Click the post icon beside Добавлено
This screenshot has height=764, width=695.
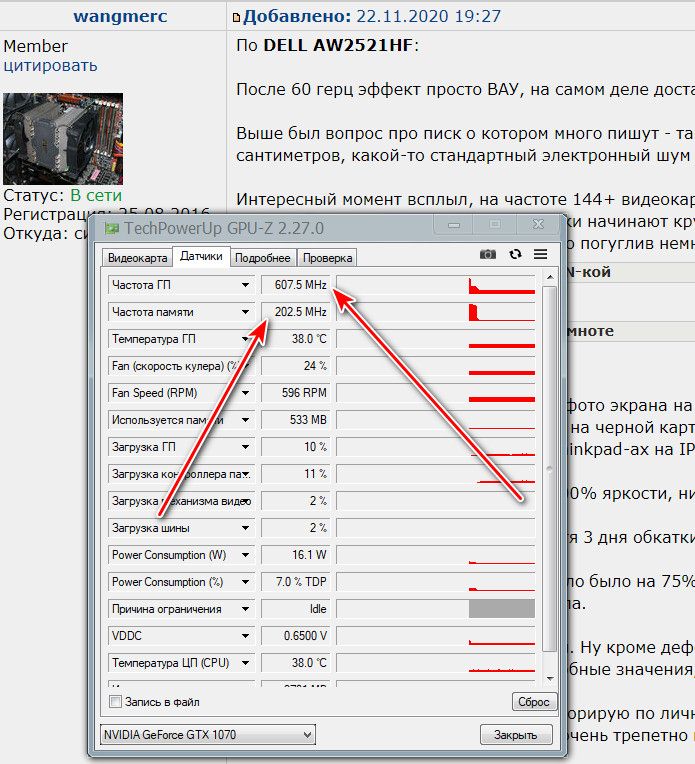pos(236,18)
